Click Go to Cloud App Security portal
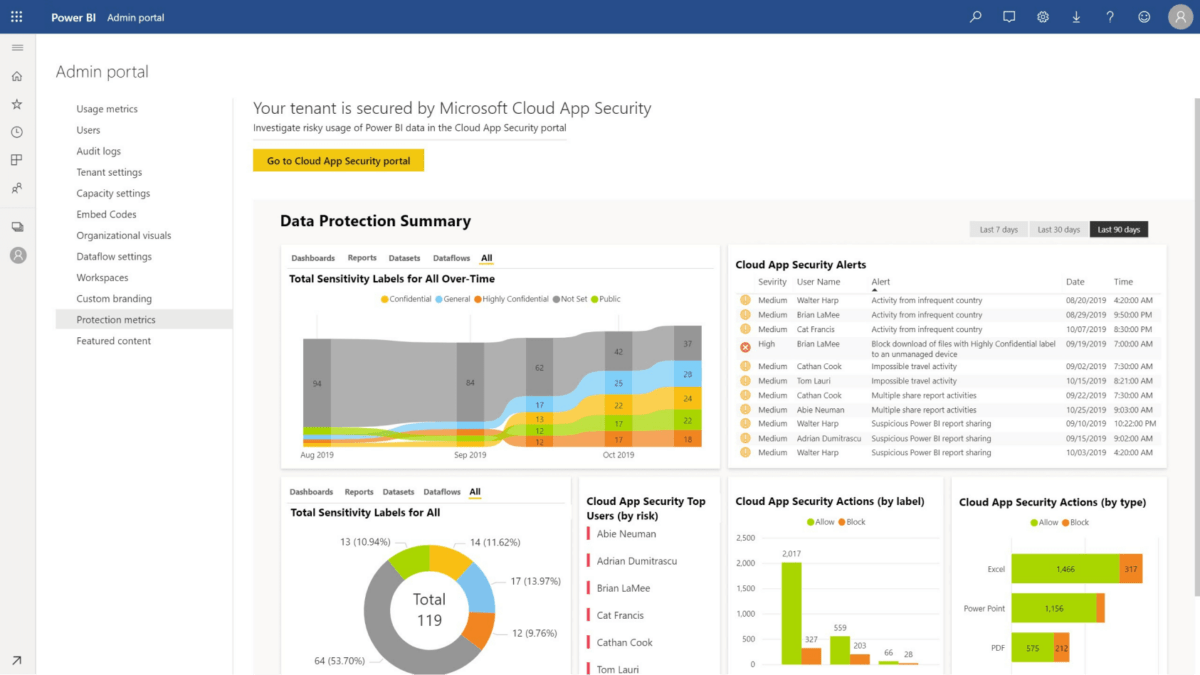This screenshot has width=1200, height=675. click(338, 161)
